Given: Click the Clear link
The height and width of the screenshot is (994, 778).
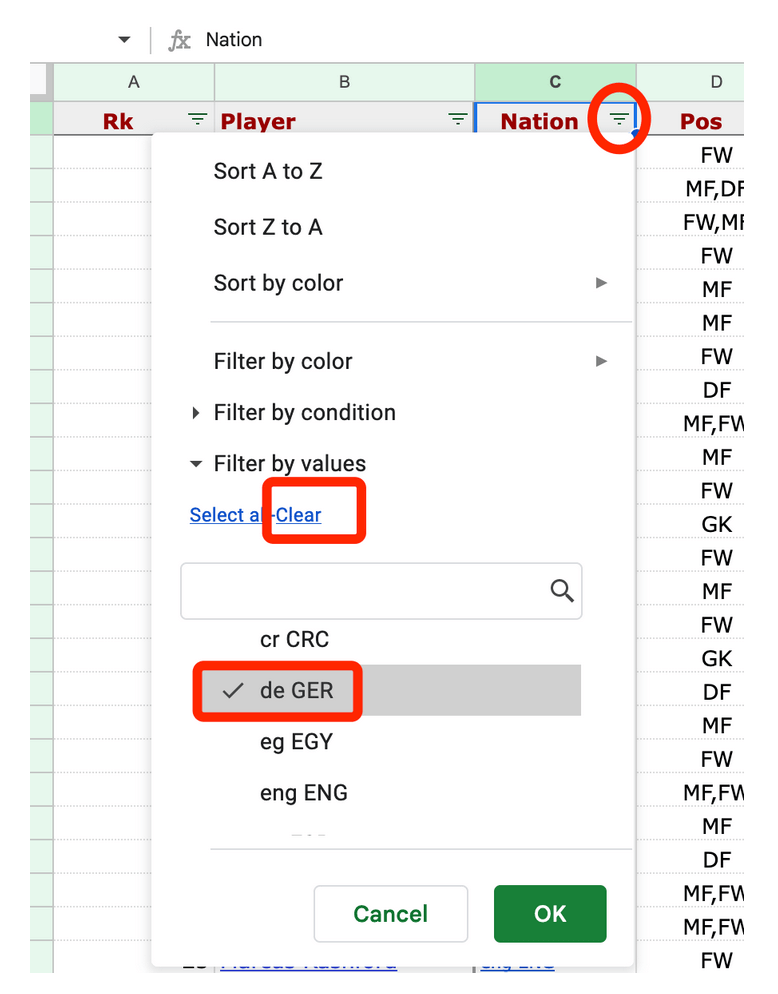Looking at the screenshot, I should coord(299,515).
